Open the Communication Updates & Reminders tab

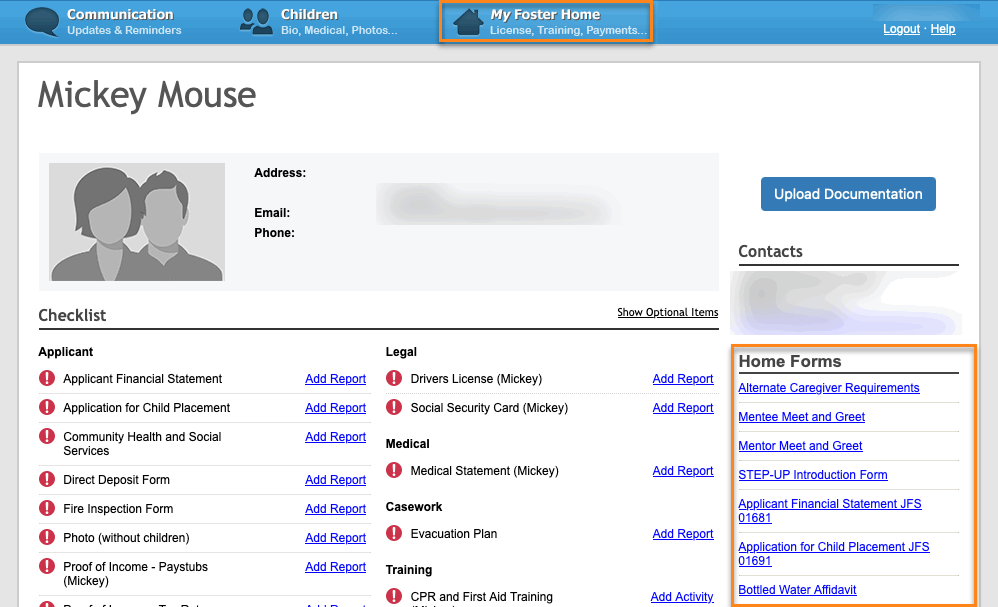(x=104, y=22)
